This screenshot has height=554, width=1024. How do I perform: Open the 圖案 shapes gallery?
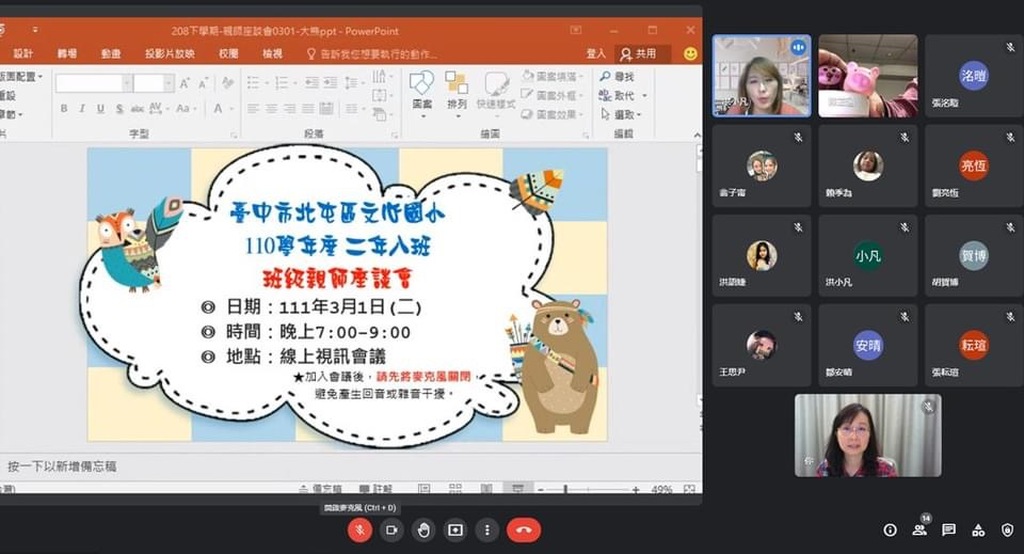pyautogui.click(x=422, y=93)
